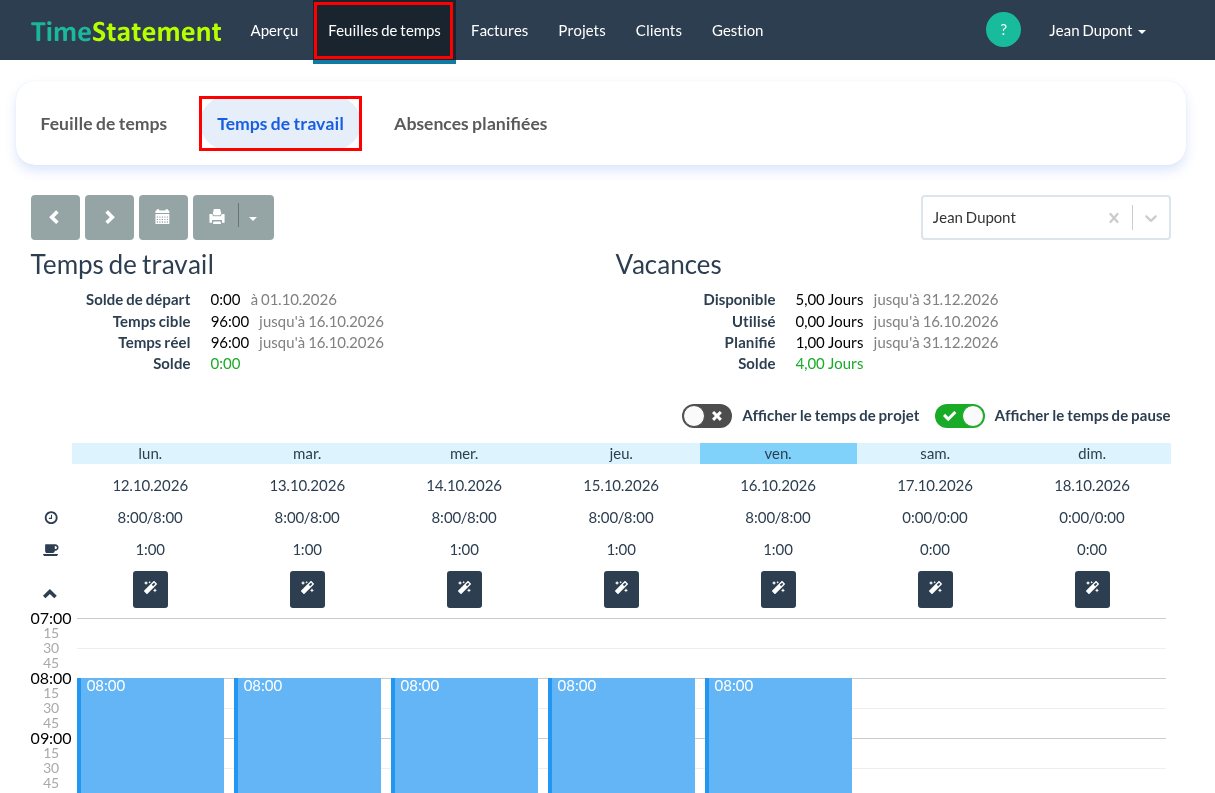Select Friday's 08:00 time block
Image resolution: width=1215 pixels, height=793 pixels.
[779, 735]
